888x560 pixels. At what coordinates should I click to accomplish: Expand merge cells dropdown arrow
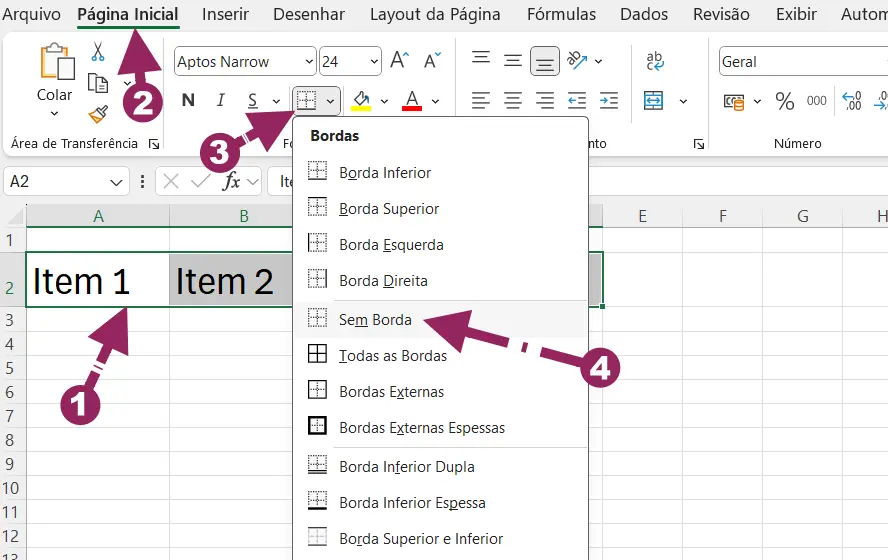pos(684,101)
